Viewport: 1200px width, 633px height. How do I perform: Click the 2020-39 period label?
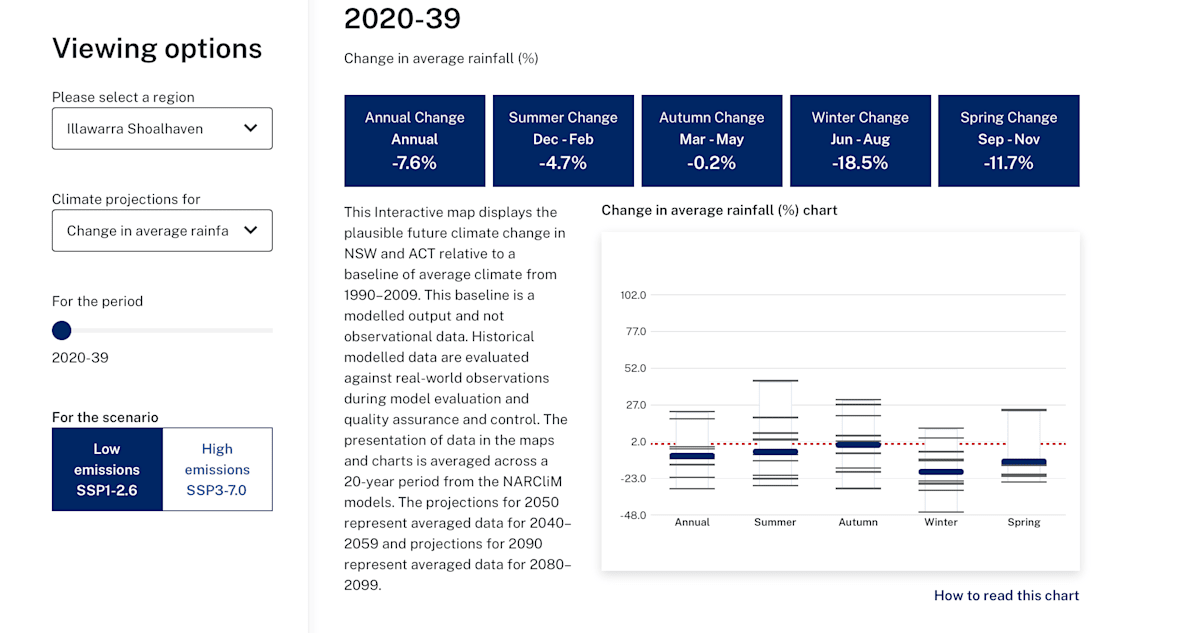click(x=80, y=357)
